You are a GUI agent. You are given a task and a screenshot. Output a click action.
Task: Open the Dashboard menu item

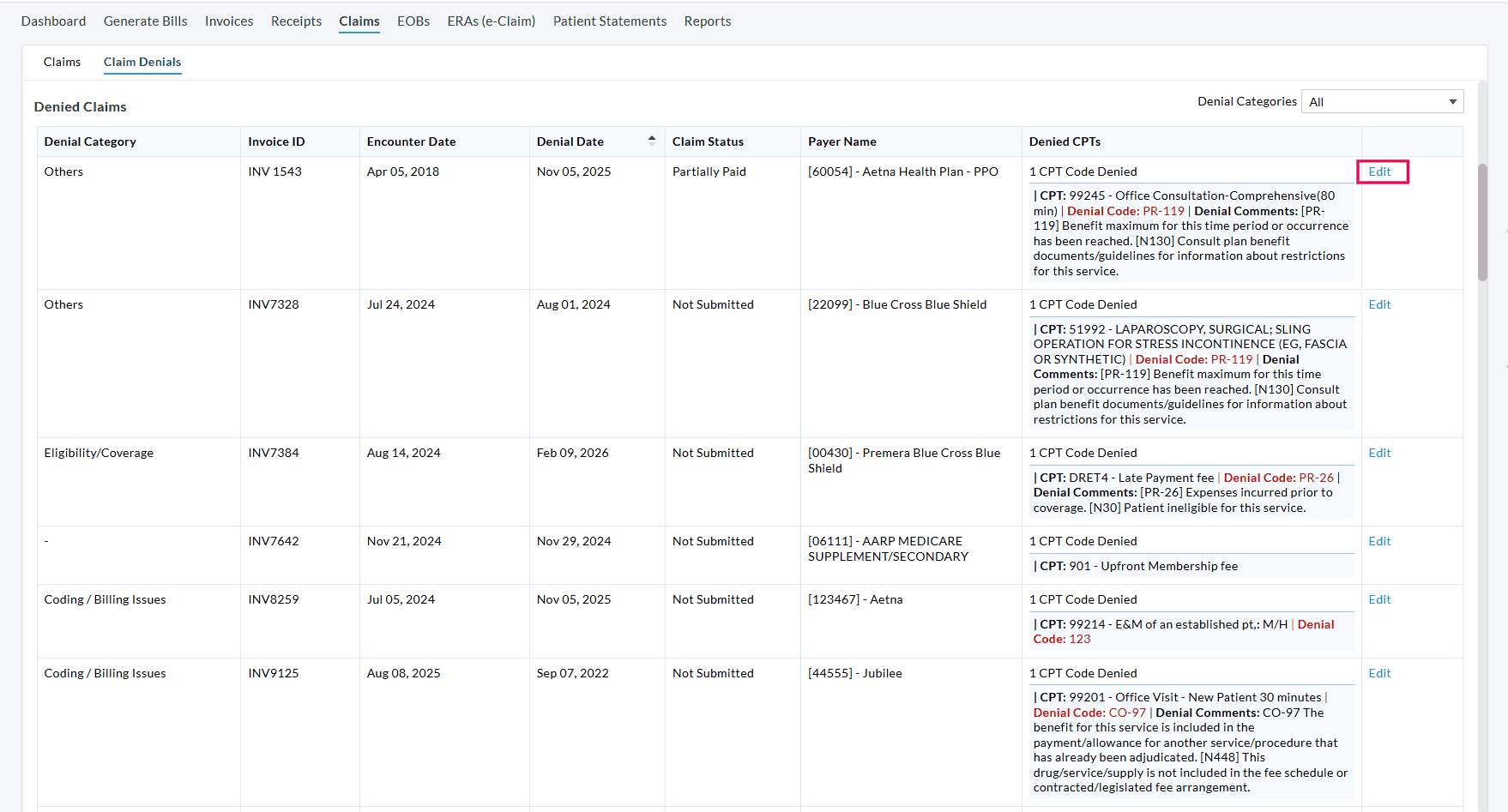[x=53, y=21]
